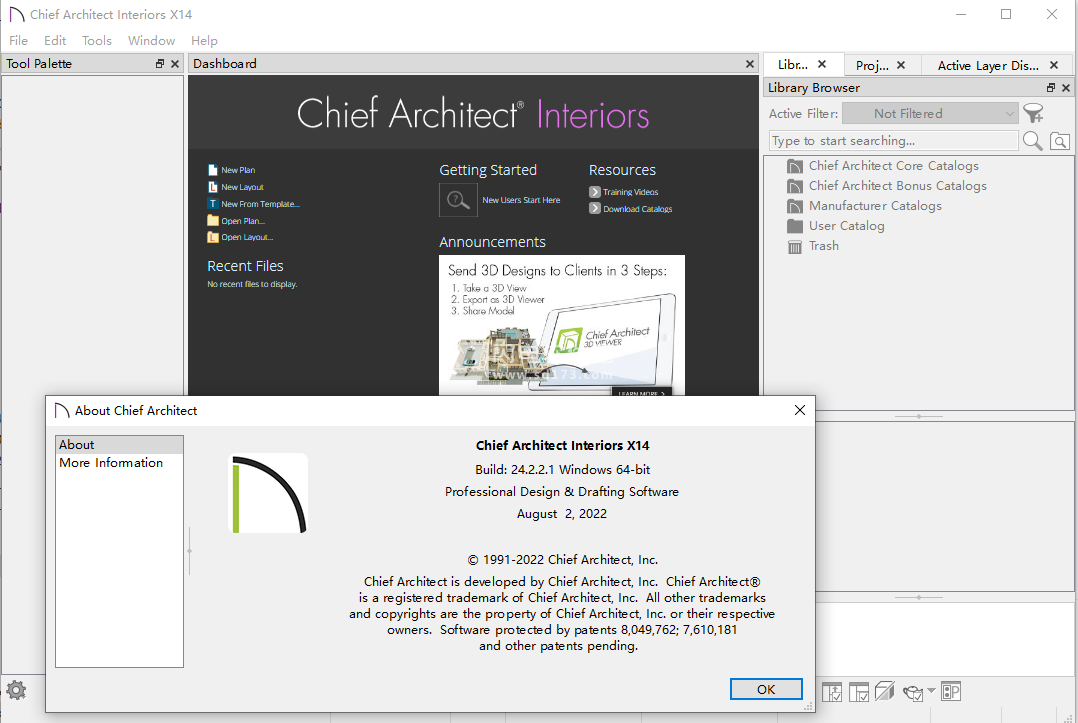Open the Training Videos resource
This screenshot has width=1078, height=723.
click(x=630, y=192)
